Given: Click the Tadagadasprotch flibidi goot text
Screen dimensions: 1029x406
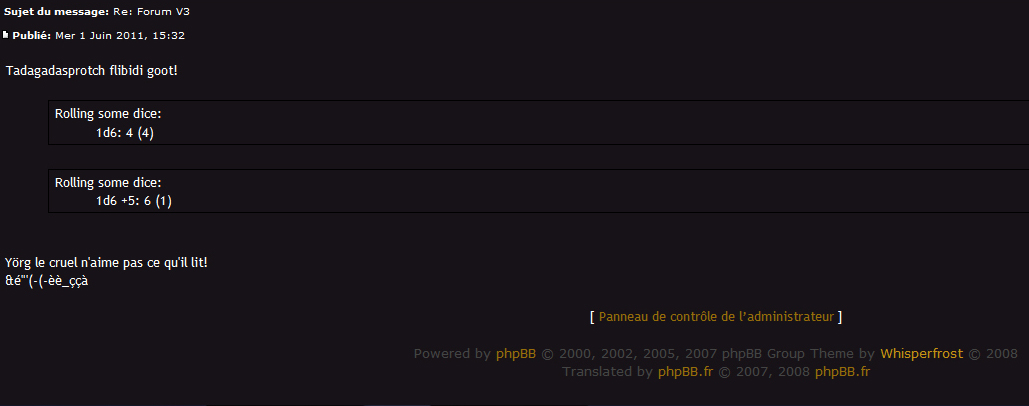Looking at the screenshot, I should [x=92, y=71].
